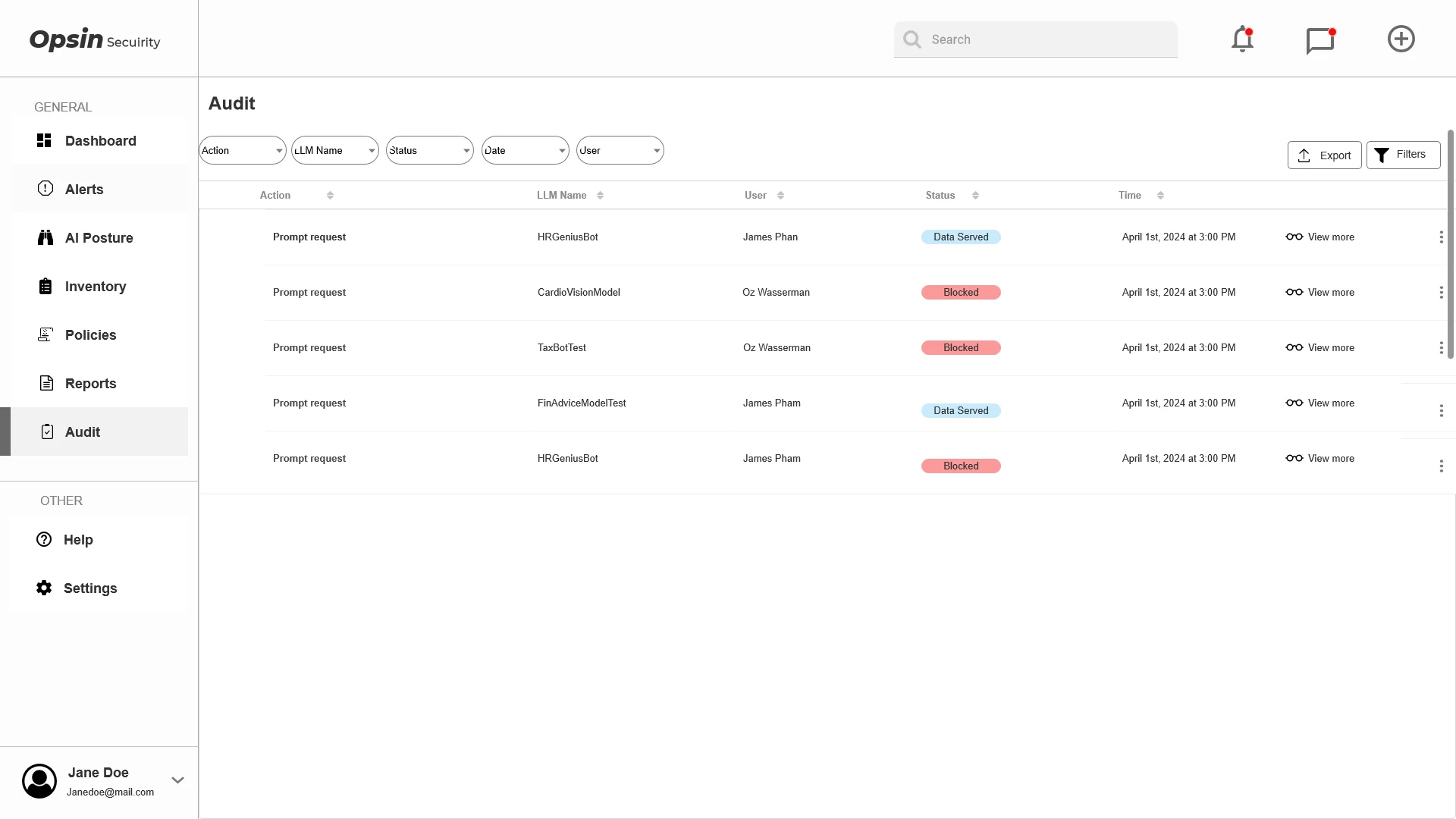Open the notifications bell icon
This screenshot has width=1456, height=819.
1242,39
